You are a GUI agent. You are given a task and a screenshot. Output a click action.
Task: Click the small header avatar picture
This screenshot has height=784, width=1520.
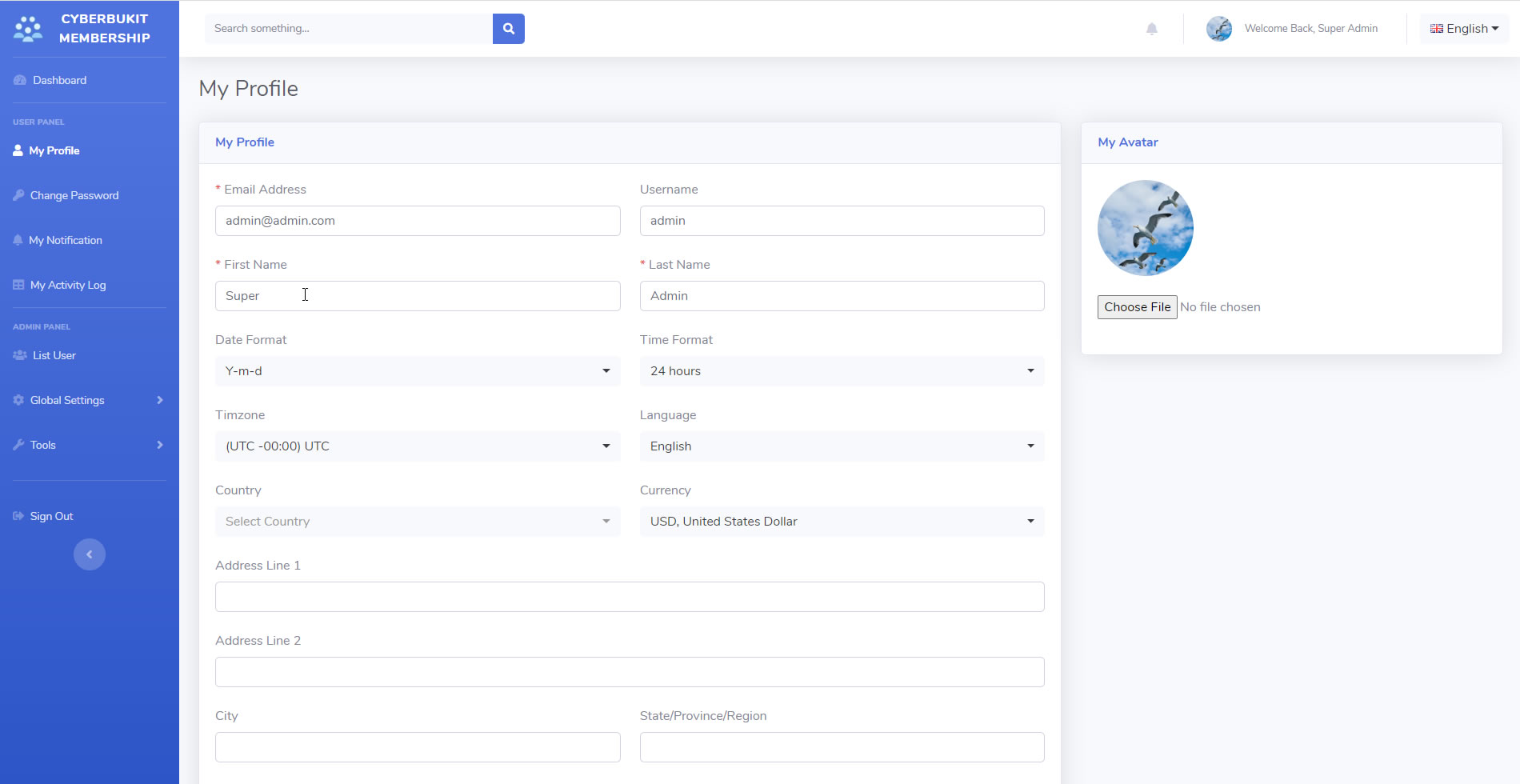(1218, 29)
